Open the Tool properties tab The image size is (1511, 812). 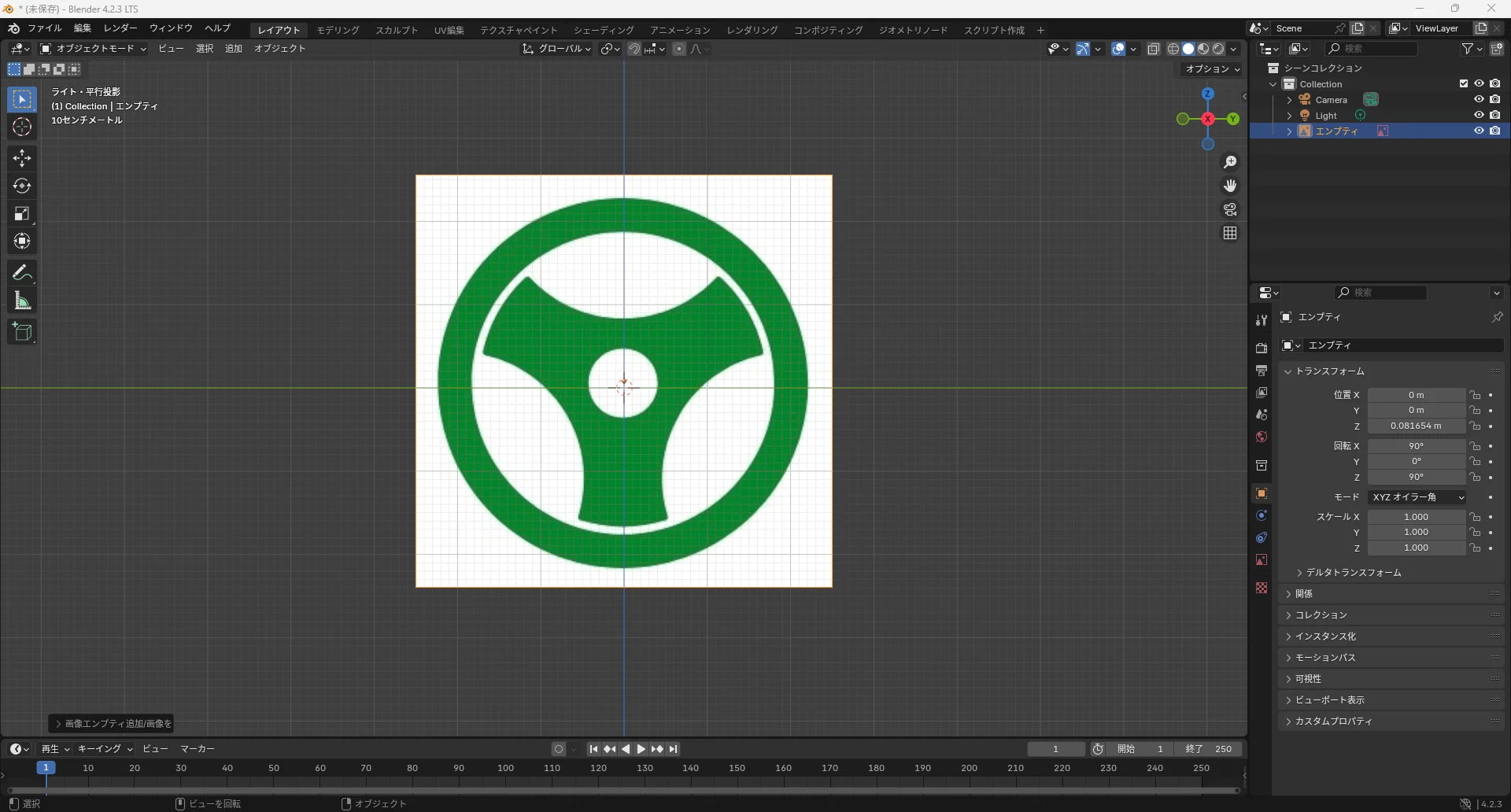point(1262,319)
